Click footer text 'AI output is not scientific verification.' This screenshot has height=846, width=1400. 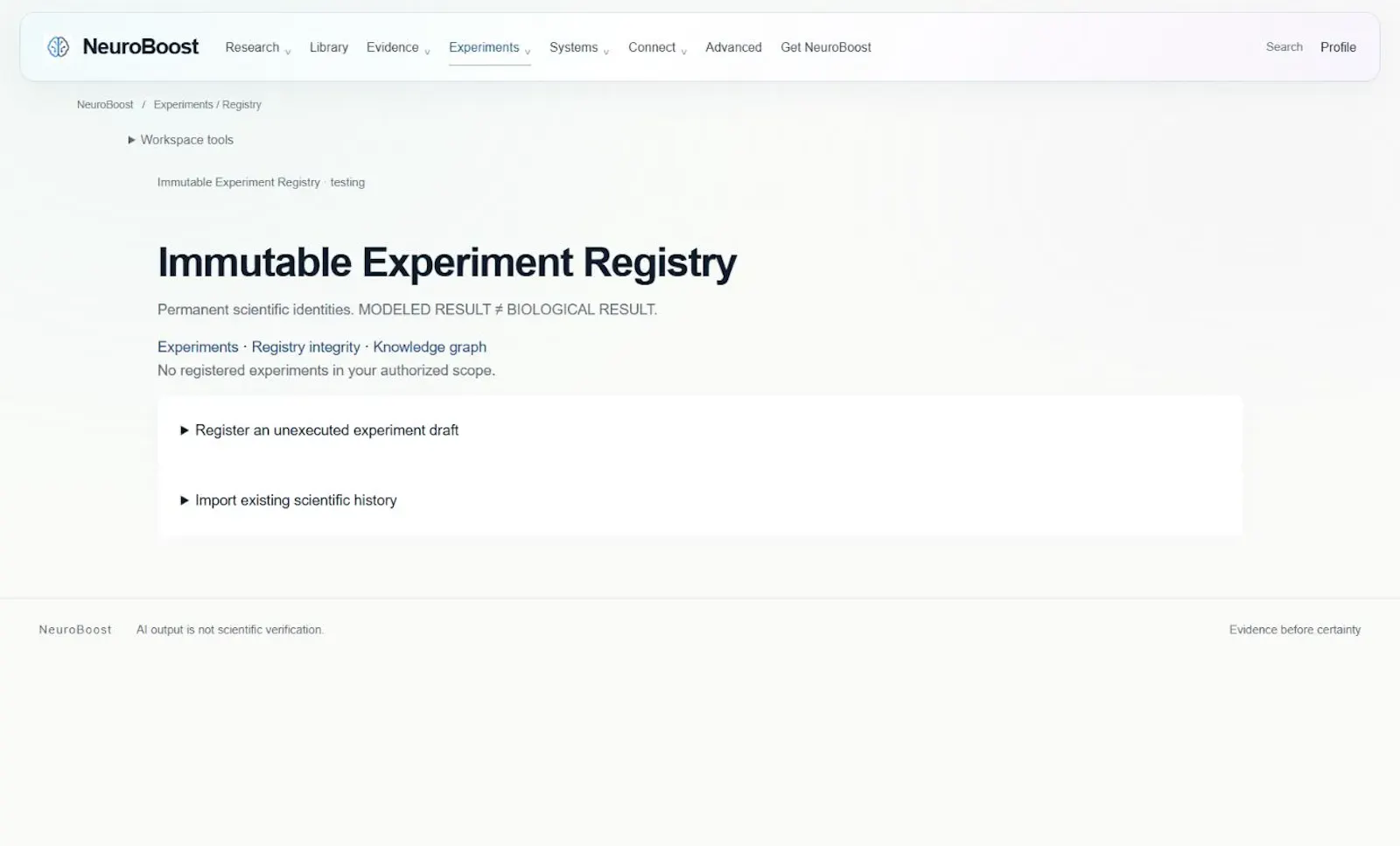[x=230, y=630]
